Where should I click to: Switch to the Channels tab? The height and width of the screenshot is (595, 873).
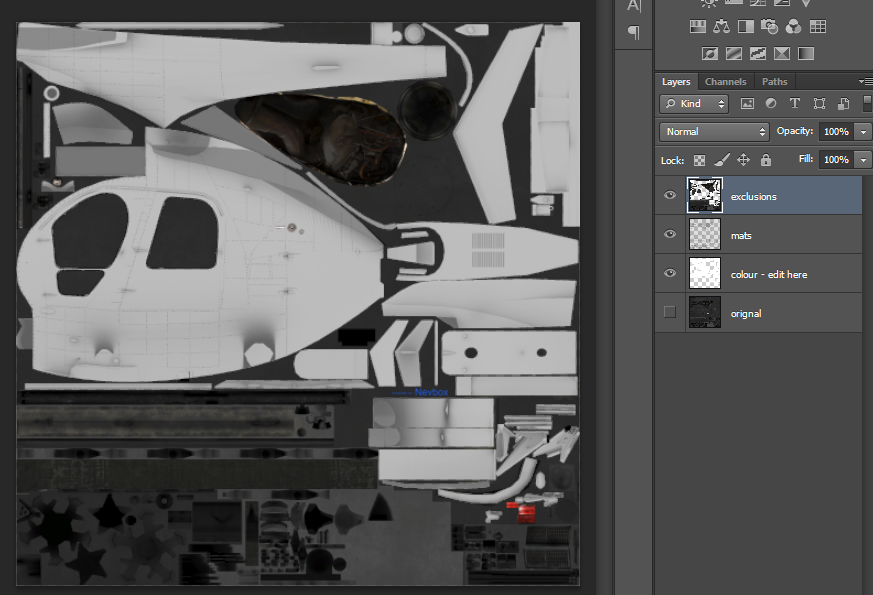(x=725, y=82)
